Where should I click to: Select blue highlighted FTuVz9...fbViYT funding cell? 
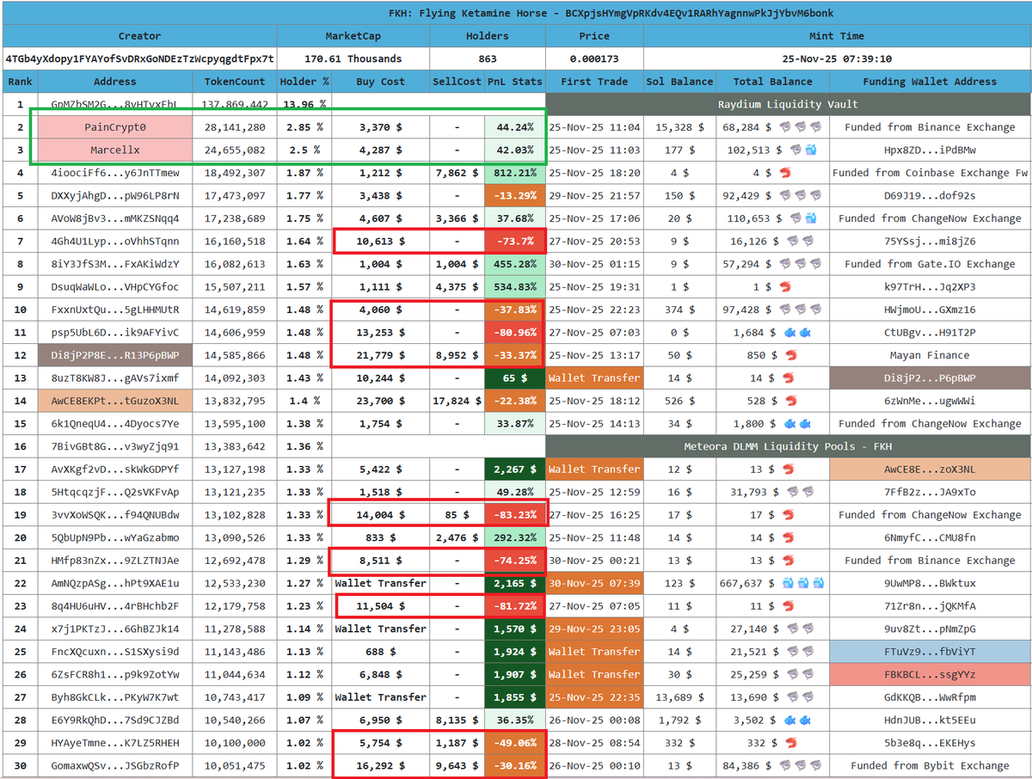(929, 652)
